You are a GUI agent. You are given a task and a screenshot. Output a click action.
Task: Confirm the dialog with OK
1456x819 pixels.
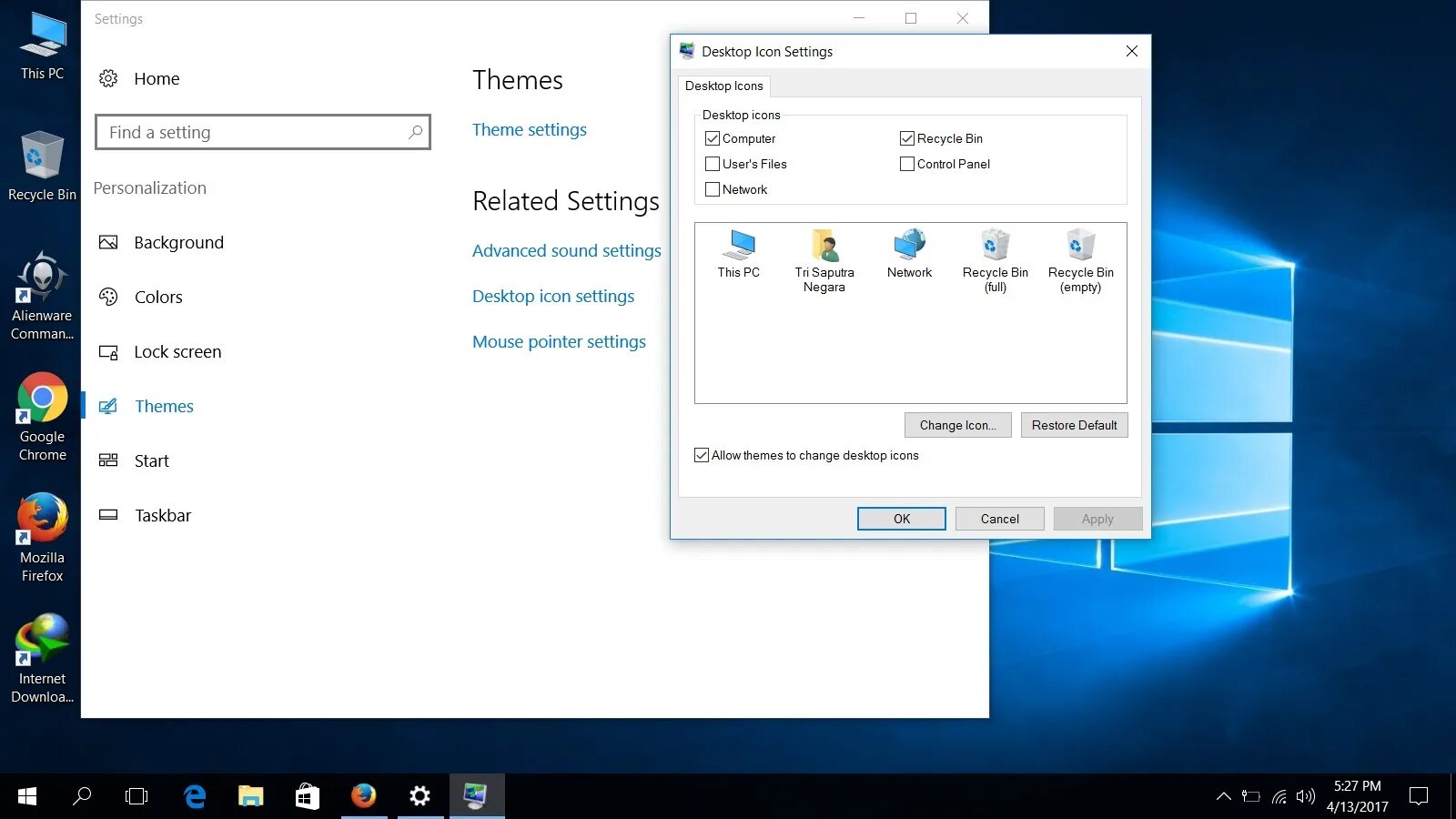click(x=902, y=519)
